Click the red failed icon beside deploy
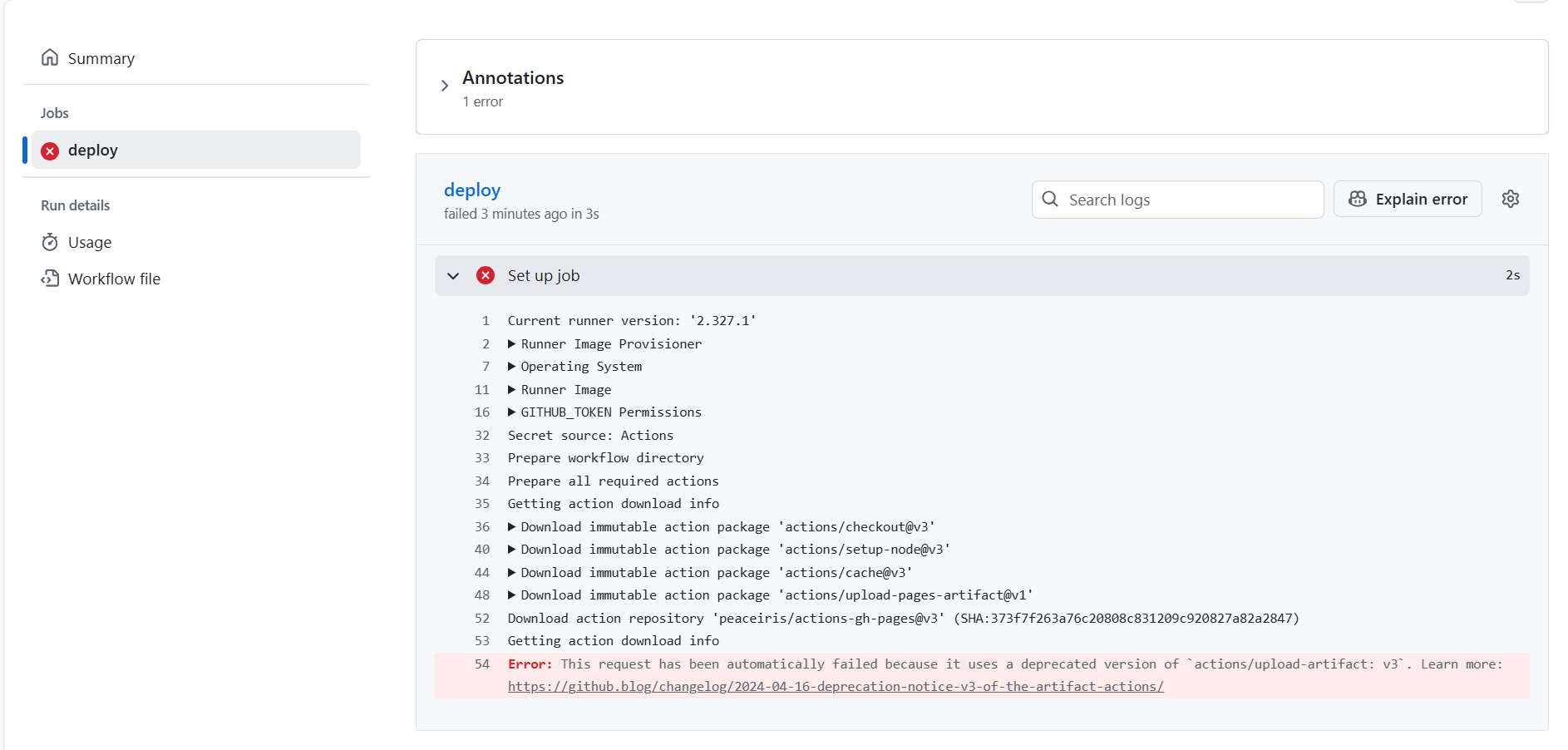 50,150
